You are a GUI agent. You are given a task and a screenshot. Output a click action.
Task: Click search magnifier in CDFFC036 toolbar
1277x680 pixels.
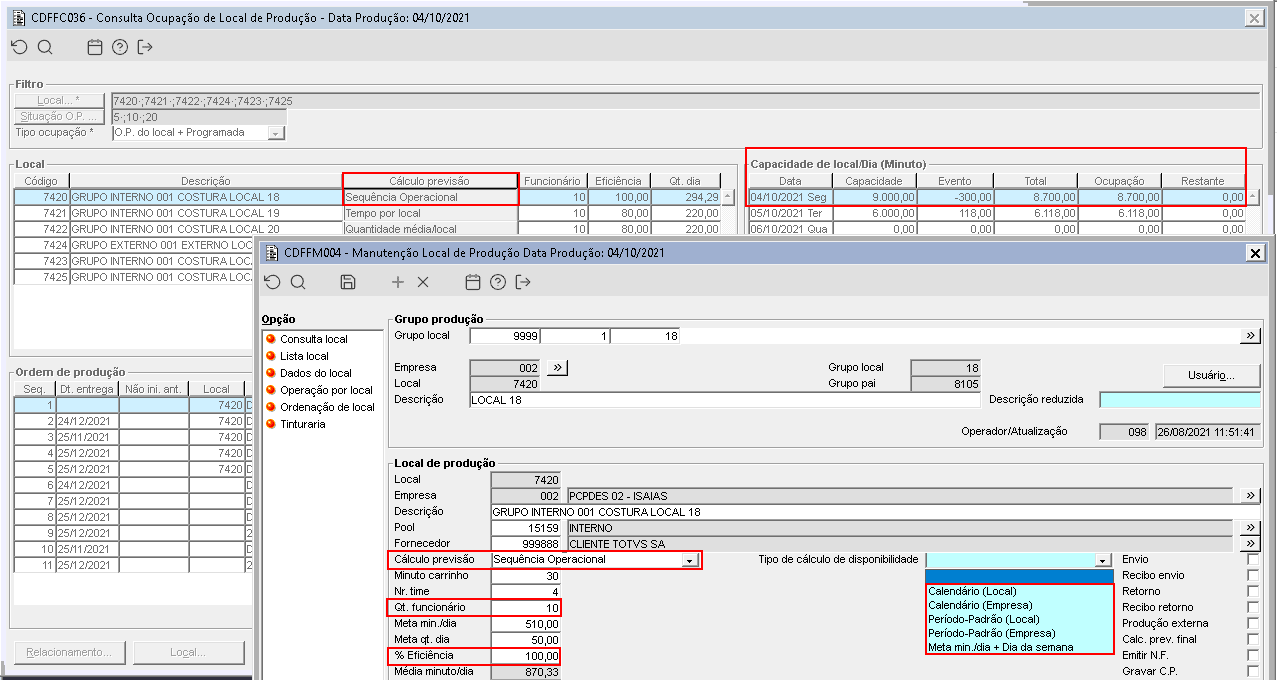pyautogui.click(x=45, y=47)
